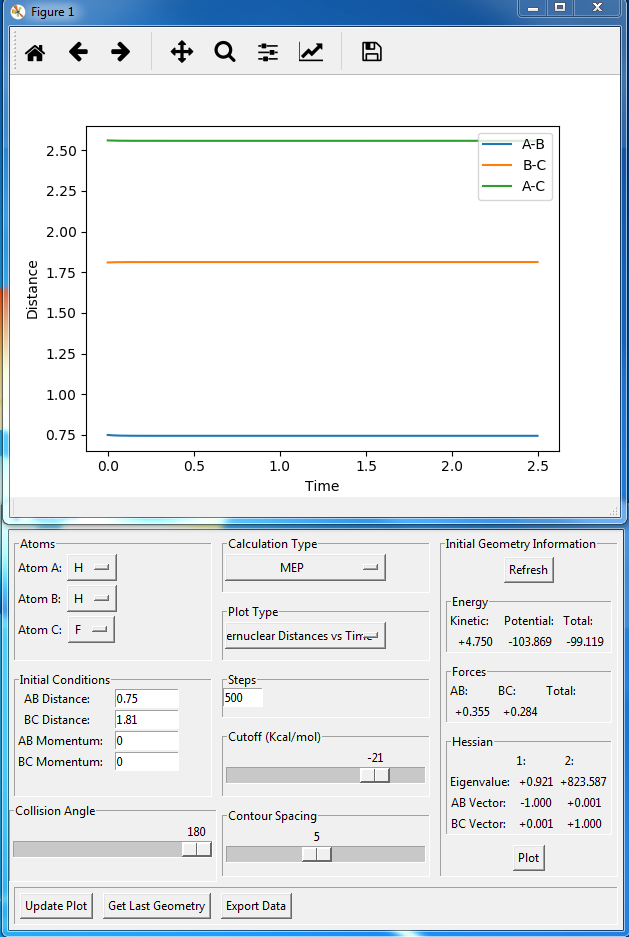The width and height of the screenshot is (629, 937).
Task: Open the Atom A element dropdown
Action: pos(91,568)
